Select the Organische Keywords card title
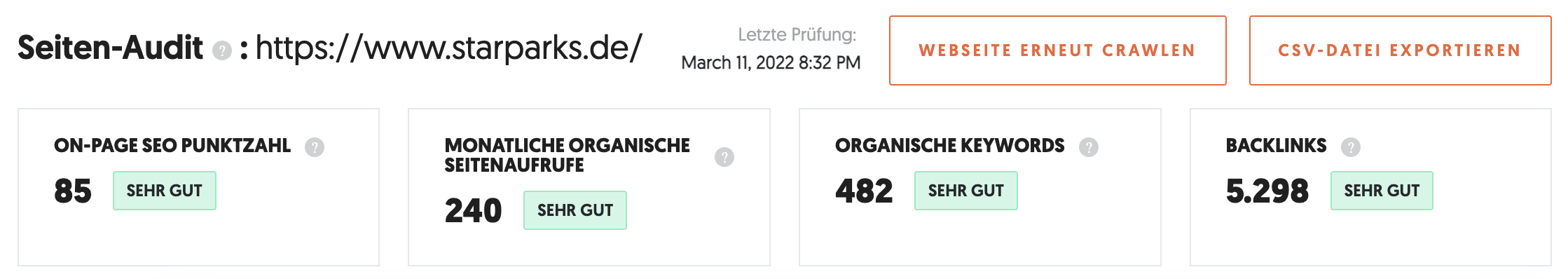Viewport: 1568px width, 279px height. tap(949, 146)
